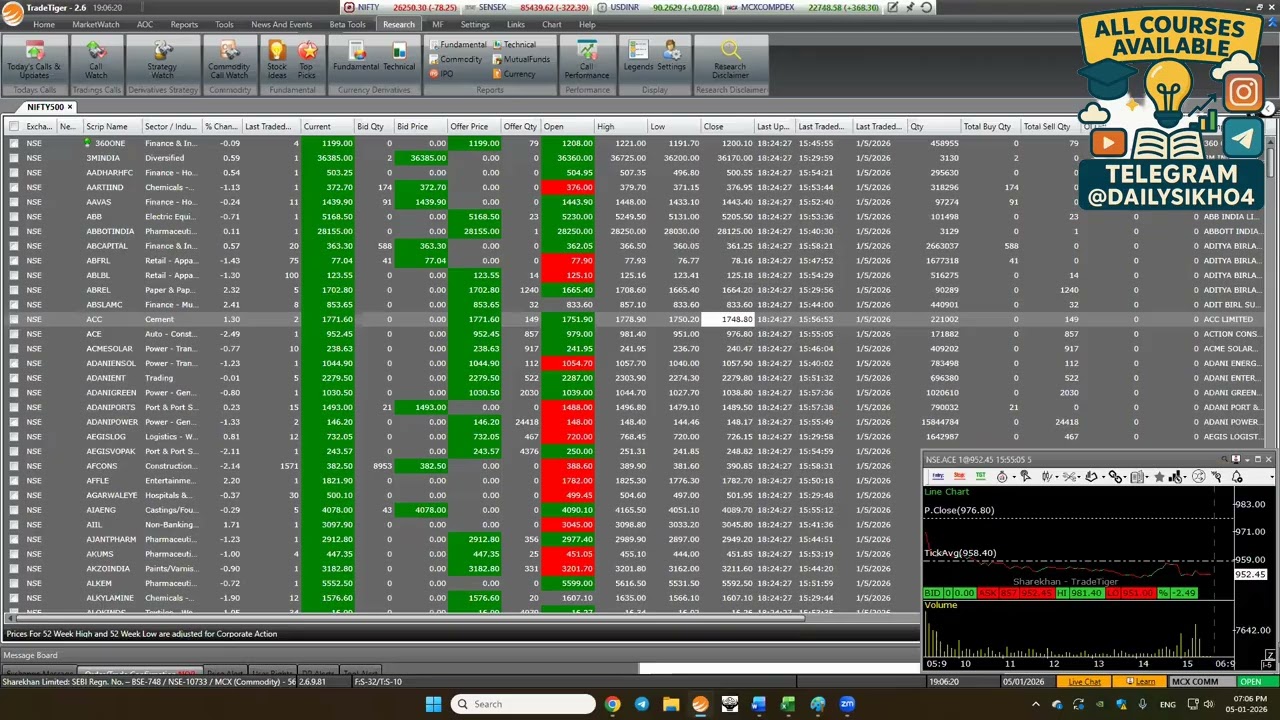Open the Research menu tab
The height and width of the screenshot is (720, 1280).
click(398, 24)
